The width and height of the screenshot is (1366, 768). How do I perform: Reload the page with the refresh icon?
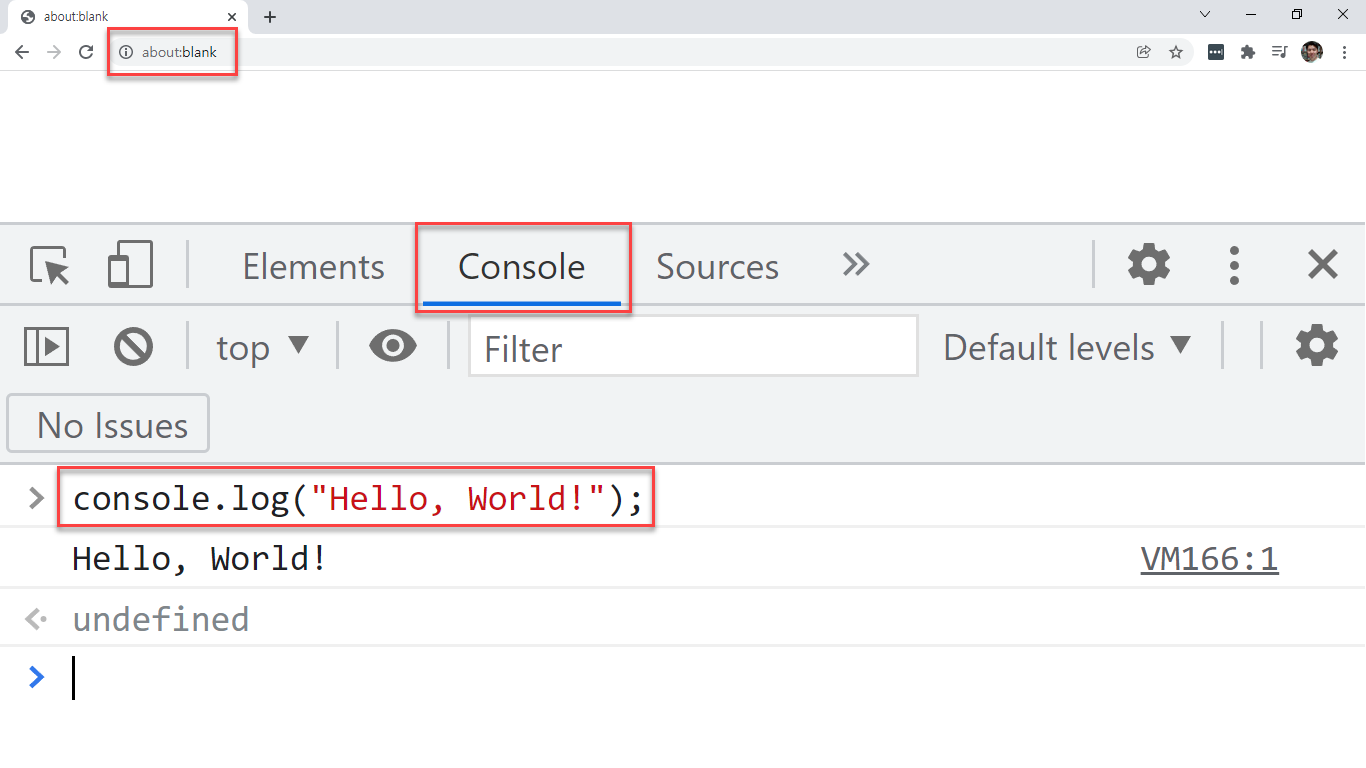pos(86,52)
